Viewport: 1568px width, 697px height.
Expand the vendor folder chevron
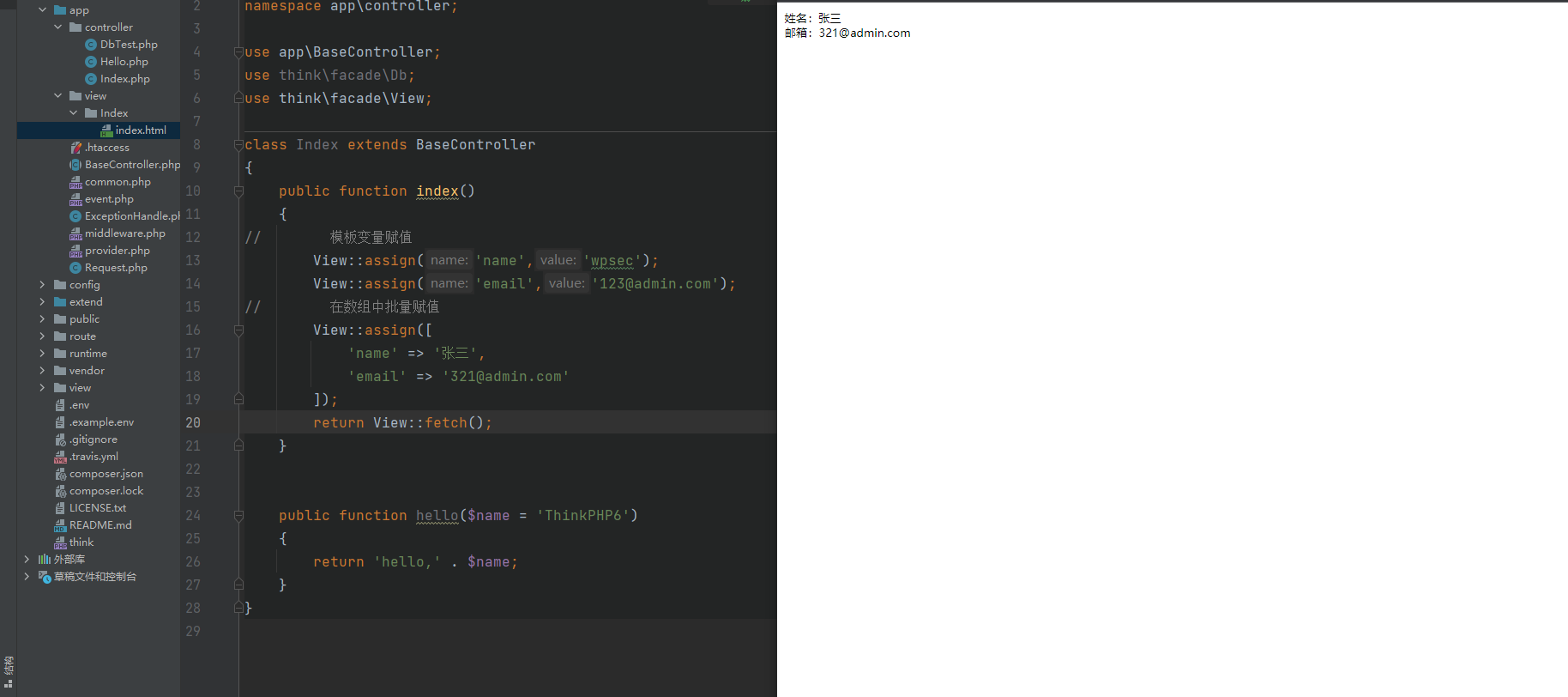click(42, 371)
